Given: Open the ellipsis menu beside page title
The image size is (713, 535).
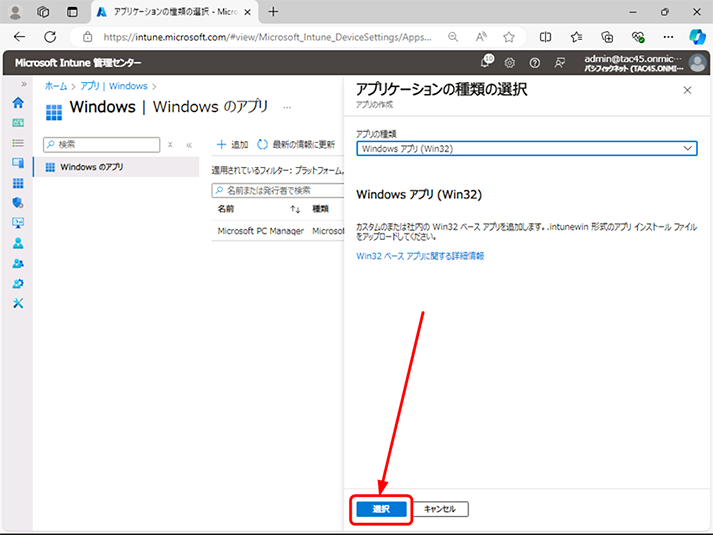Looking at the screenshot, I should (x=287, y=108).
